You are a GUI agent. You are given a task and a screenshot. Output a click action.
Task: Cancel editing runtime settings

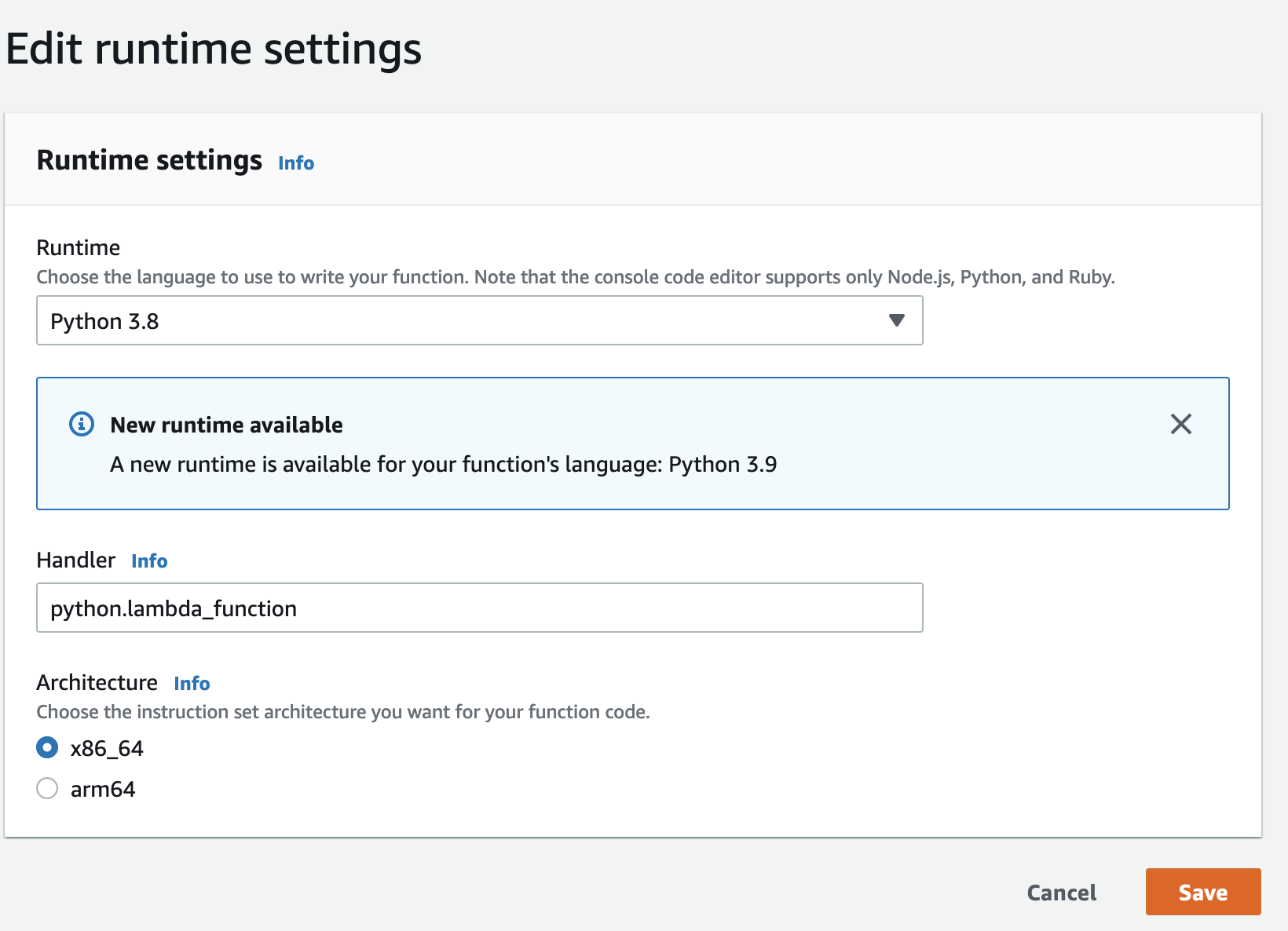pos(1061,893)
